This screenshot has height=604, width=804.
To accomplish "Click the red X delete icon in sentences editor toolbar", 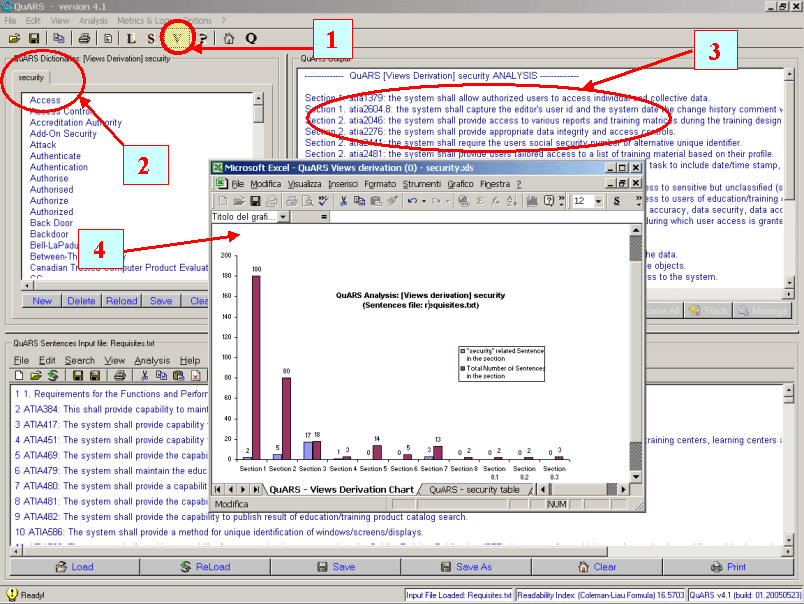I will pos(195,375).
